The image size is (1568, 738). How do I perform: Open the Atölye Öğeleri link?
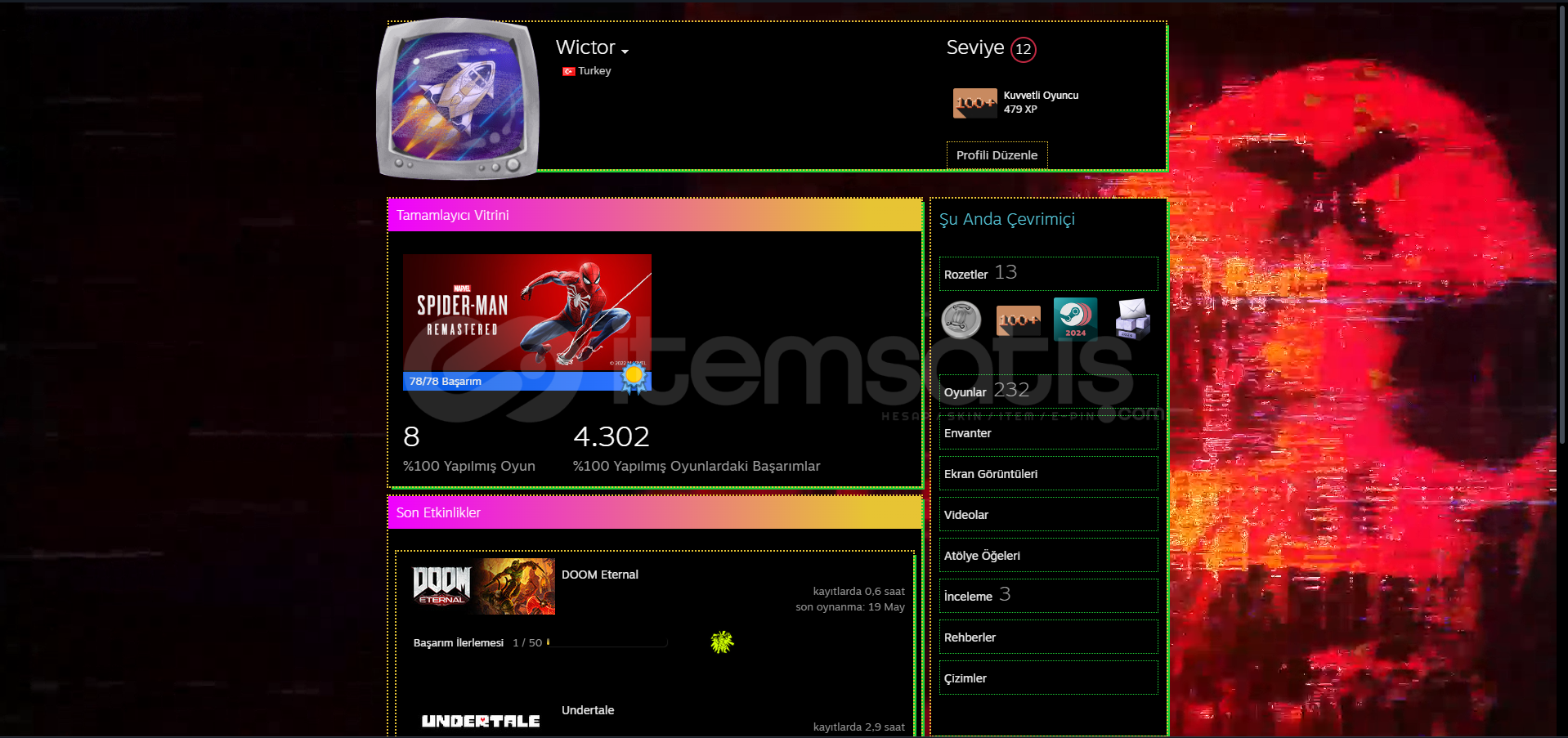[1049, 556]
